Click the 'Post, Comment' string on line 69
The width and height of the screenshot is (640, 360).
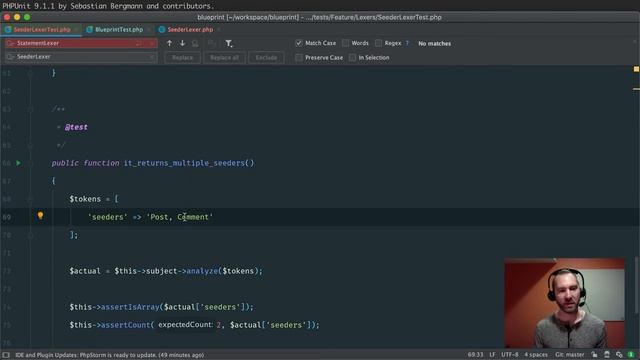180,217
